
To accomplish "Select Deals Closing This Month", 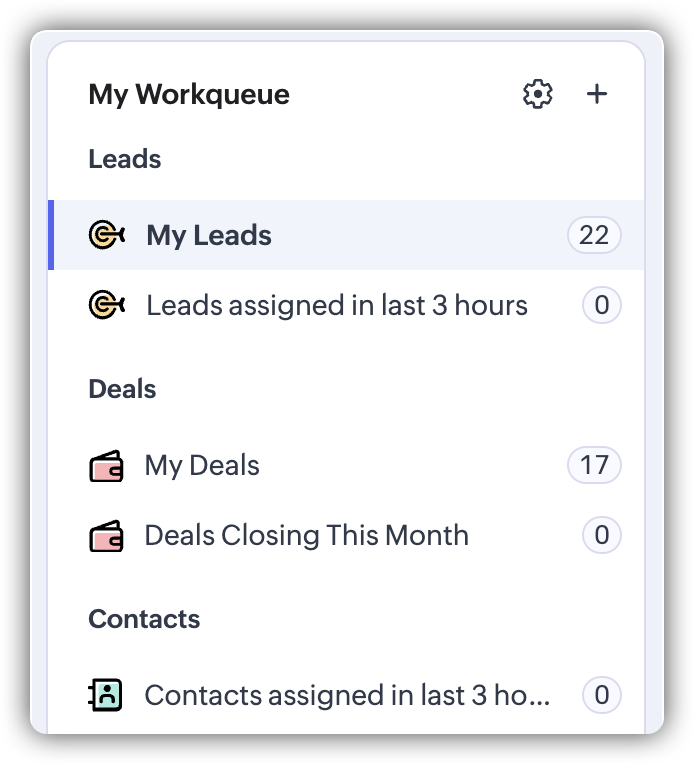I will [x=306, y=536].
